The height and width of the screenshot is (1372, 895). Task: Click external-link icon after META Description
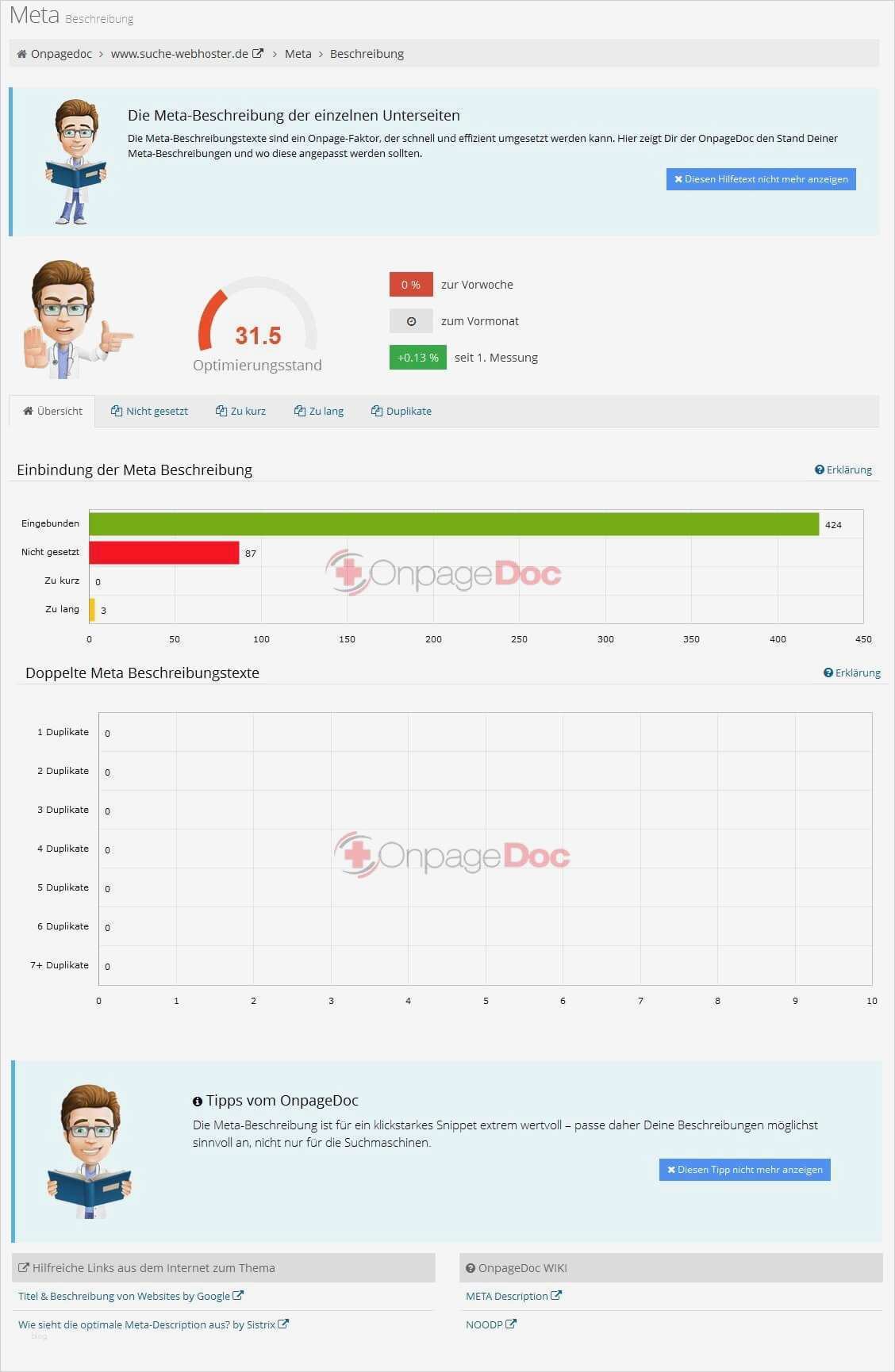[556, 1295]
